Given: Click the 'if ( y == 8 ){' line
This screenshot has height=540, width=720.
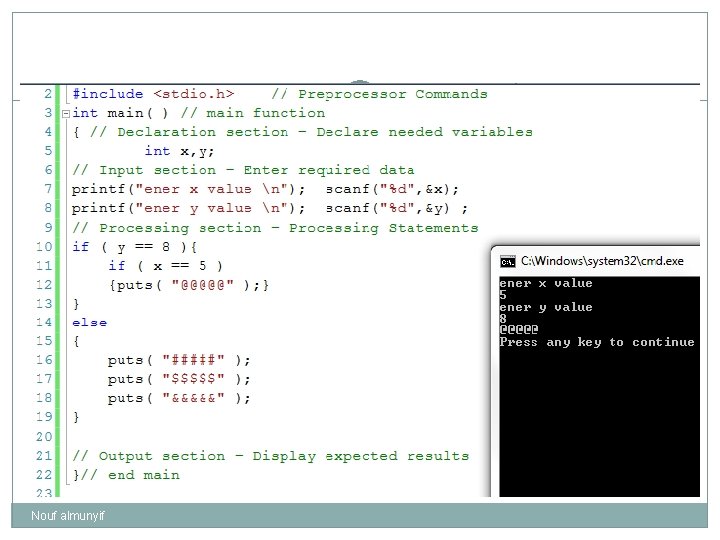Looking at the screenshot, I should pyautogui.click(x=135, y=247).
